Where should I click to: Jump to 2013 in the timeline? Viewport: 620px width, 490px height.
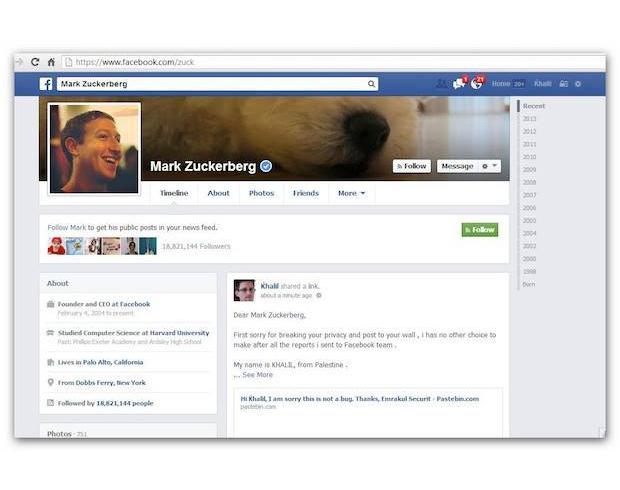pos(529,119)
